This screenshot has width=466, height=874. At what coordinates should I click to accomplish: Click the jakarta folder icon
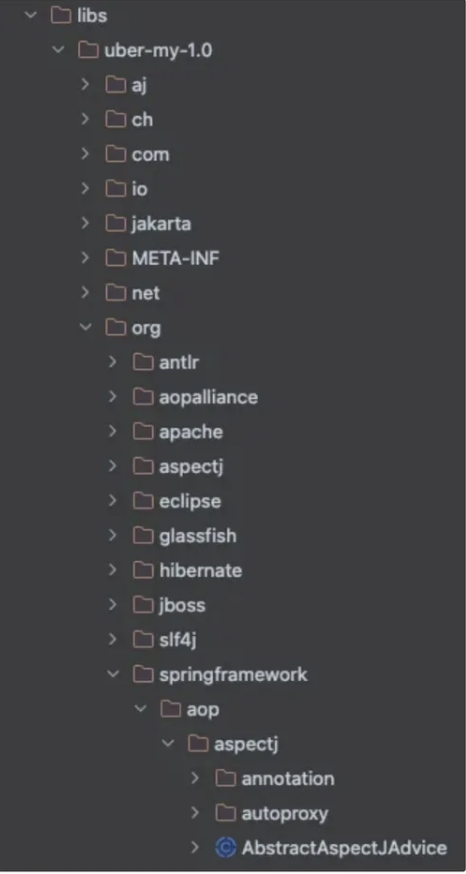115,224
